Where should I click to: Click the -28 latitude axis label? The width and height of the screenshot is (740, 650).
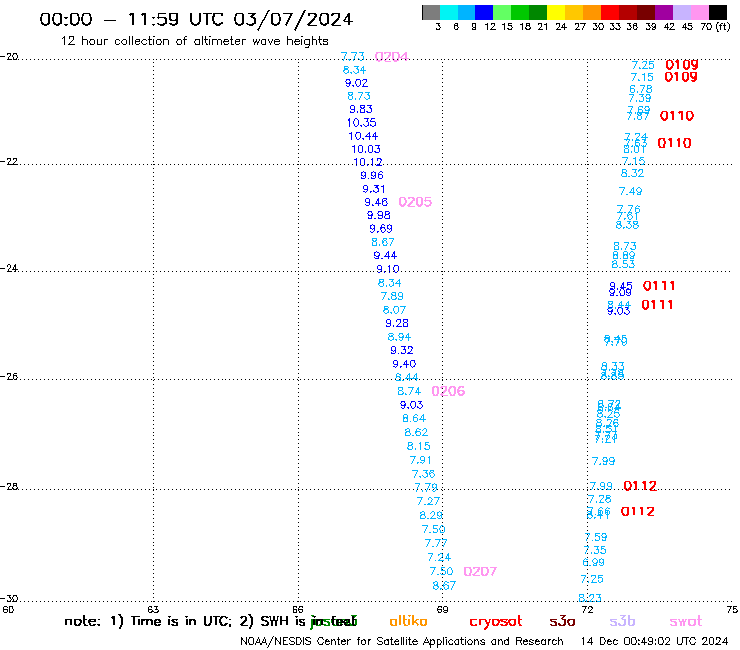pos(9,486)
